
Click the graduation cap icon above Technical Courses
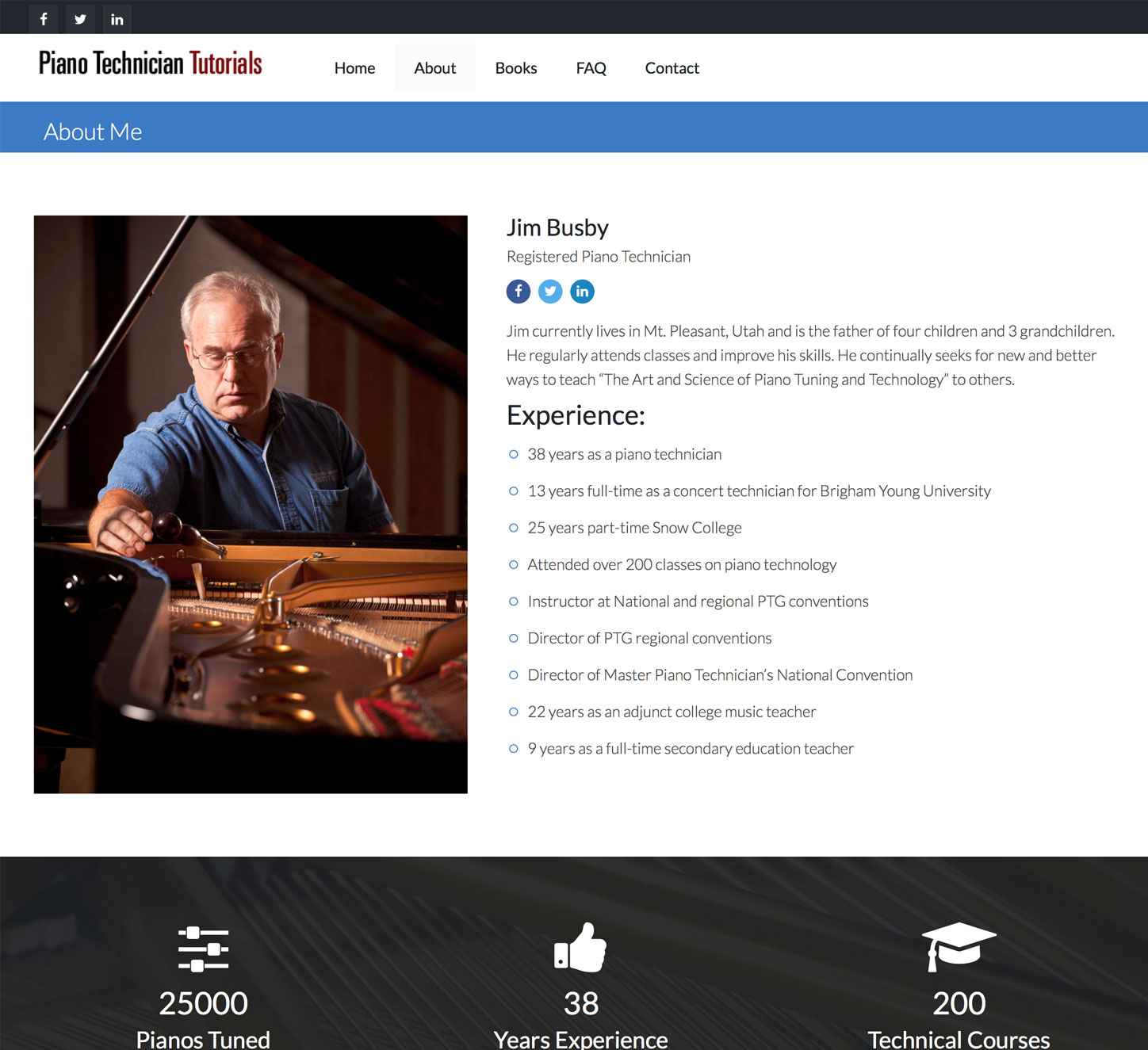click(959, 947)
